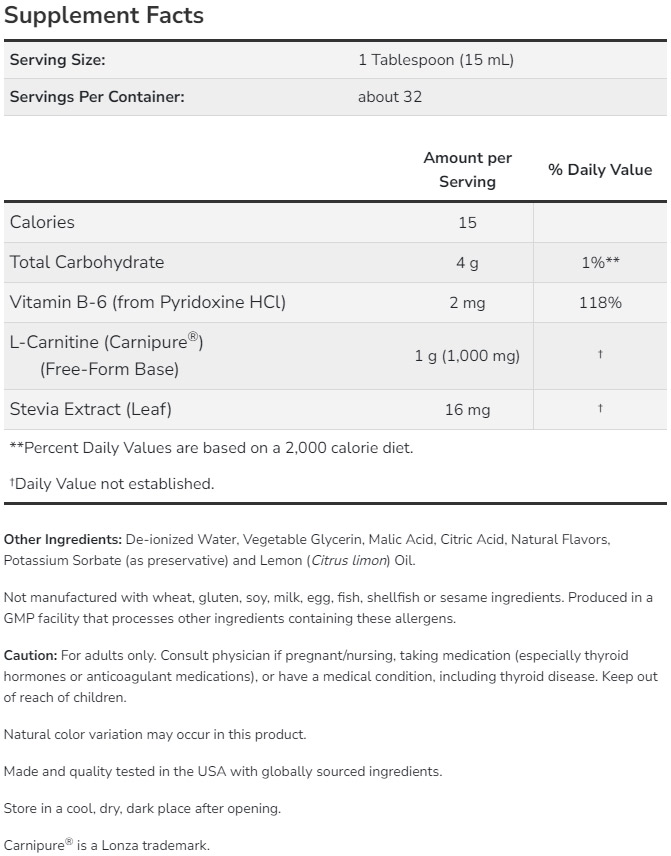
Task: Click the 16 mg stevia amount
Action: [467, 410]
